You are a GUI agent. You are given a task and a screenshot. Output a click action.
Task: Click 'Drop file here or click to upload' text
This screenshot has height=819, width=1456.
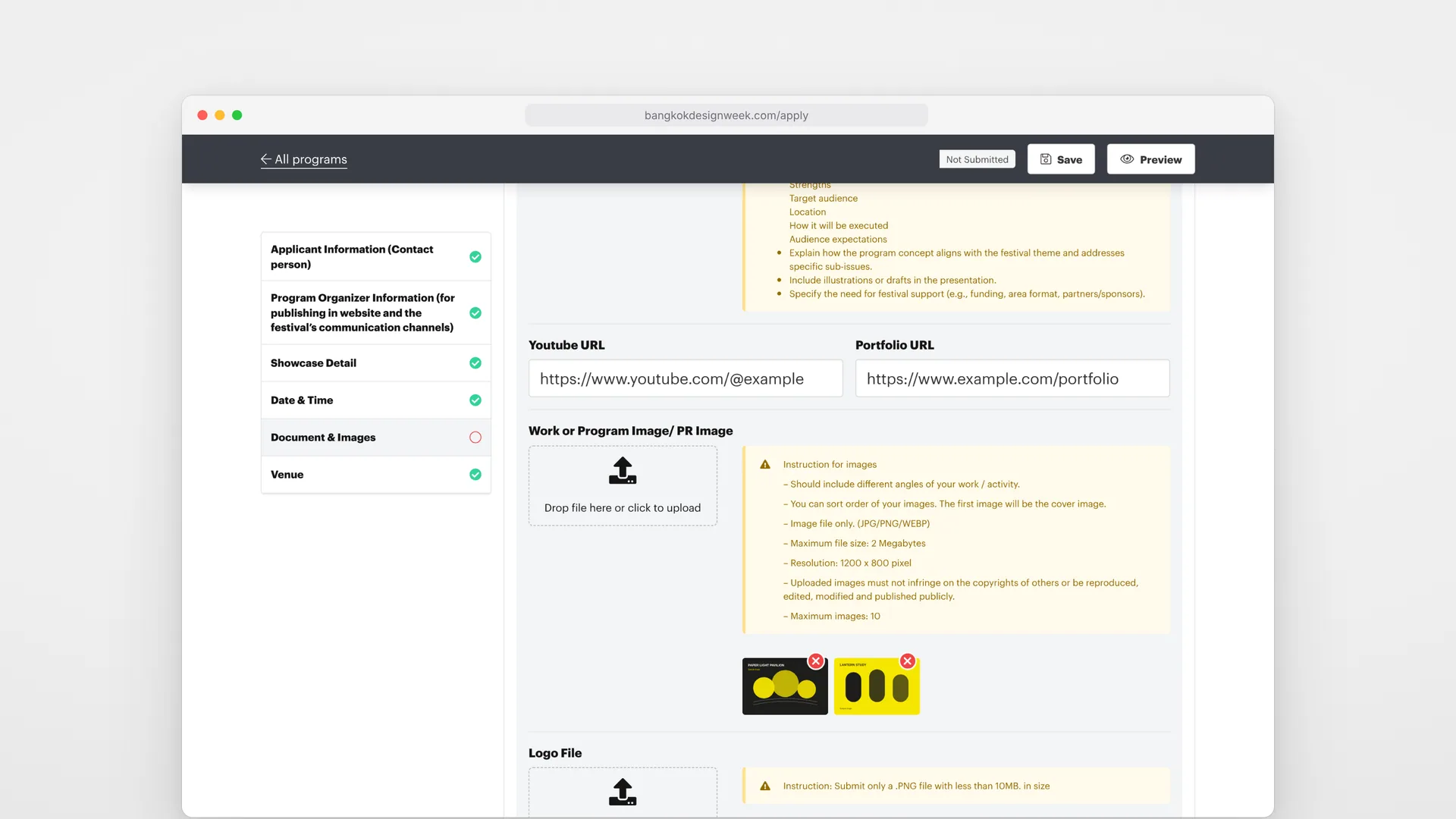pos(623,508)
